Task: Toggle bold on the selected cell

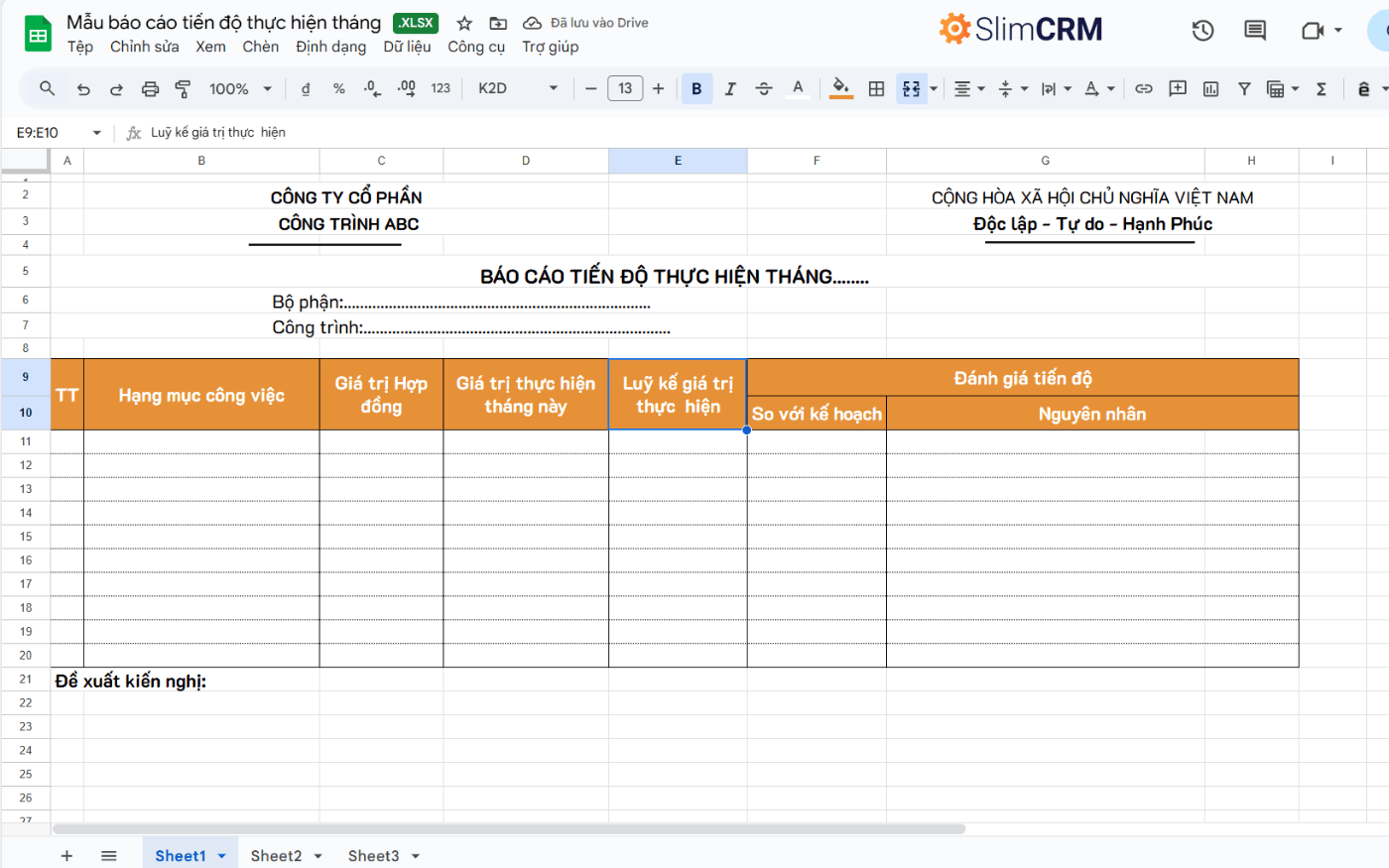Action: coord(696,88)
